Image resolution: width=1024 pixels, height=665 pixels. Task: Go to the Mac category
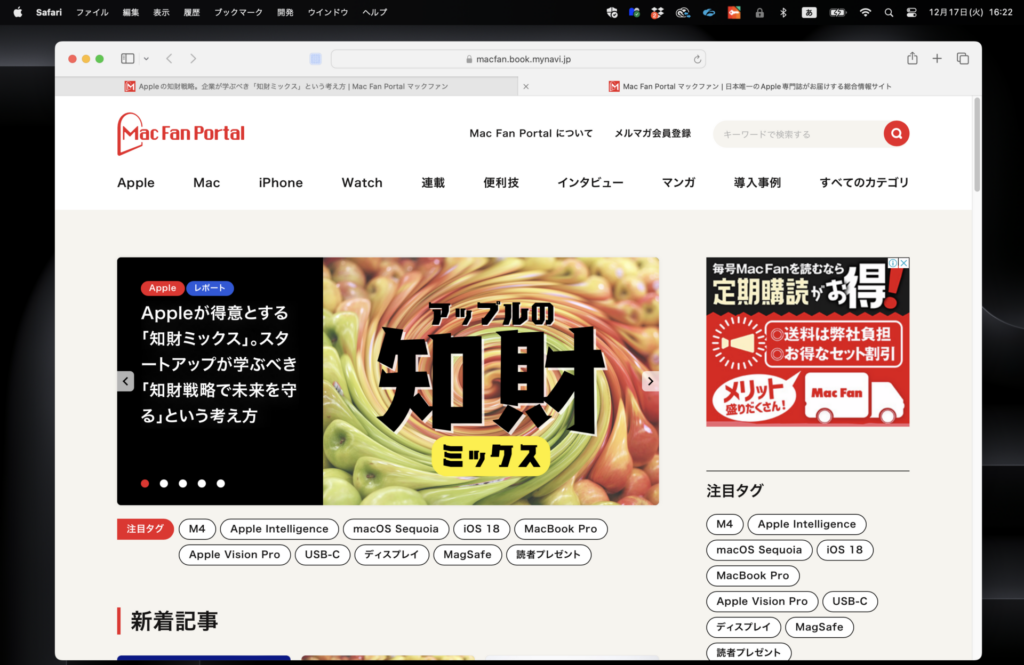(206, 183)
